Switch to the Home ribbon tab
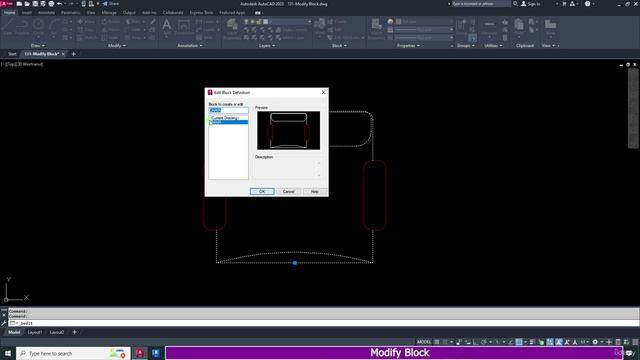 click(x=9, y=13)
